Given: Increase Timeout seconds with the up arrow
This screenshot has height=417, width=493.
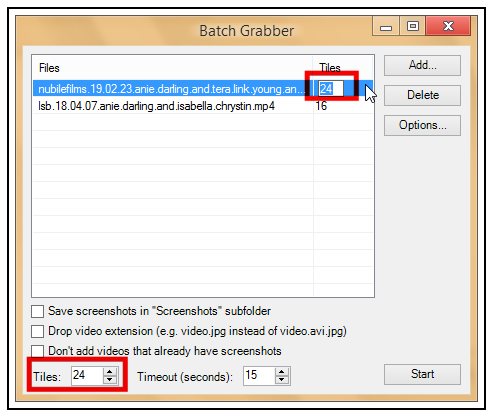Looking at the screenshot, I should 282,372.
